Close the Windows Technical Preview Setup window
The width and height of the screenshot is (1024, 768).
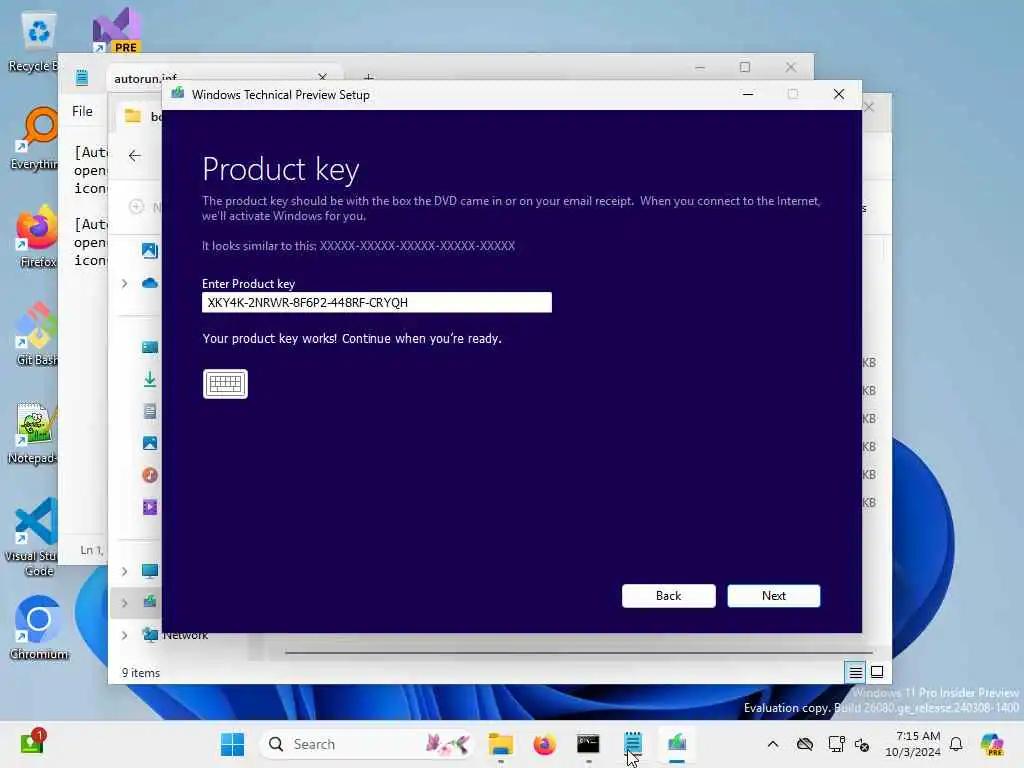click(839, 95)
